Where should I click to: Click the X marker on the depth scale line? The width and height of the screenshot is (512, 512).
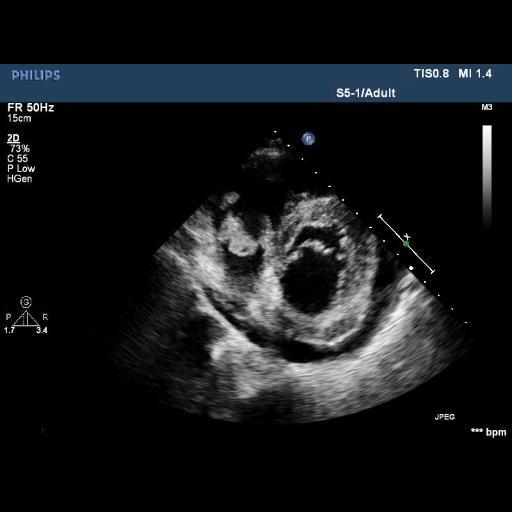(407, 236)
